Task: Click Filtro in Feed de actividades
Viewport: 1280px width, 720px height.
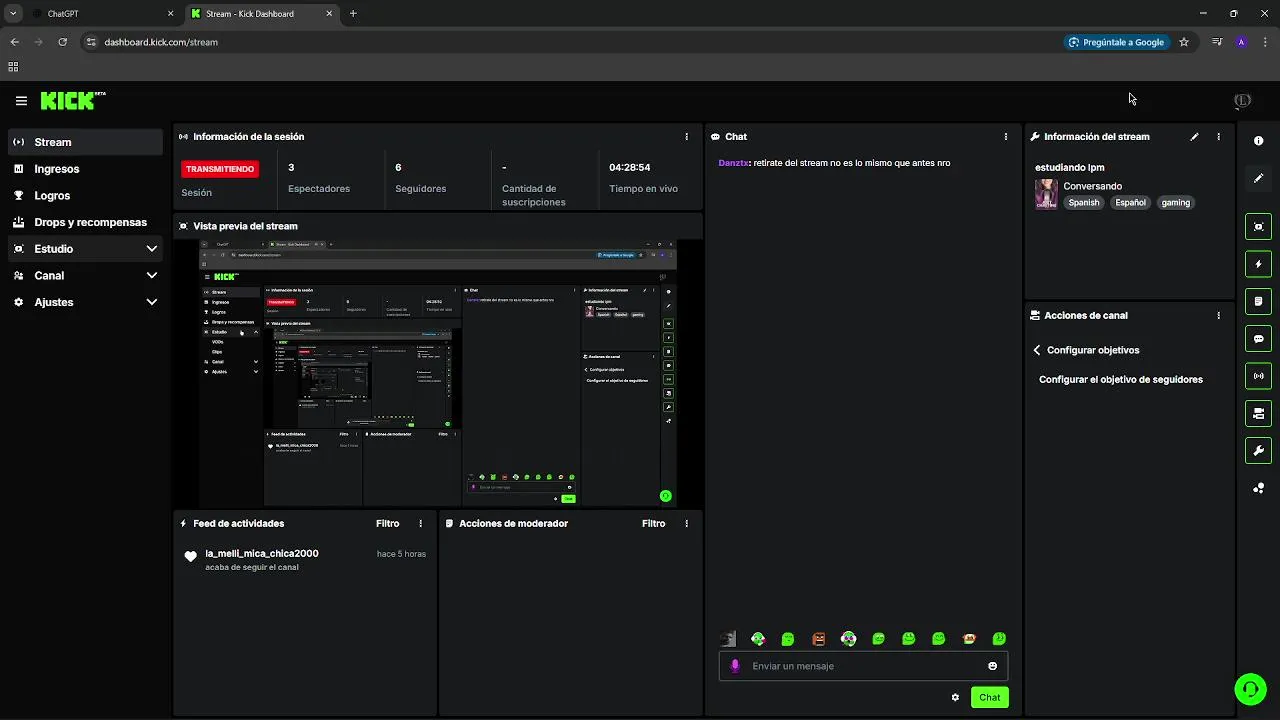Action: (387, 524)
